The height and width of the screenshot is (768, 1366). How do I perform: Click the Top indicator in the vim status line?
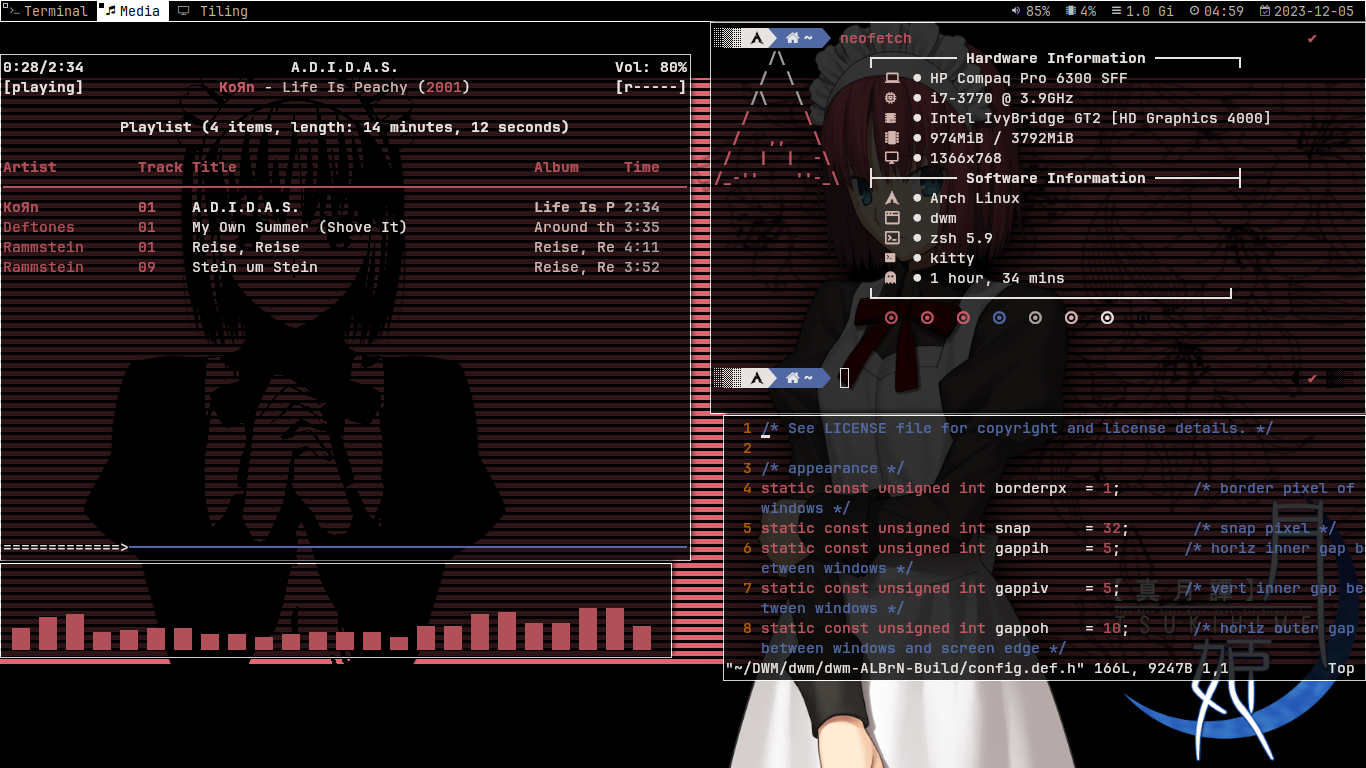[1341, 667]
